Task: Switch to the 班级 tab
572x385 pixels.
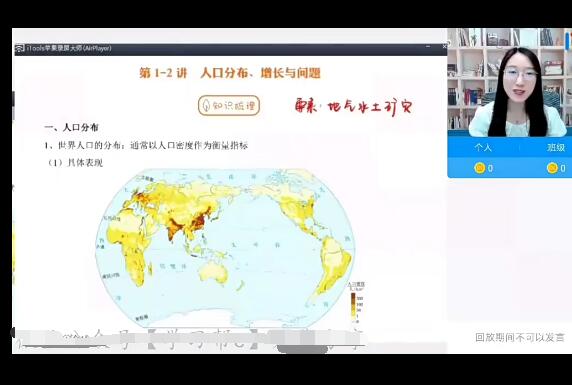Action: [x=556, y=147]
